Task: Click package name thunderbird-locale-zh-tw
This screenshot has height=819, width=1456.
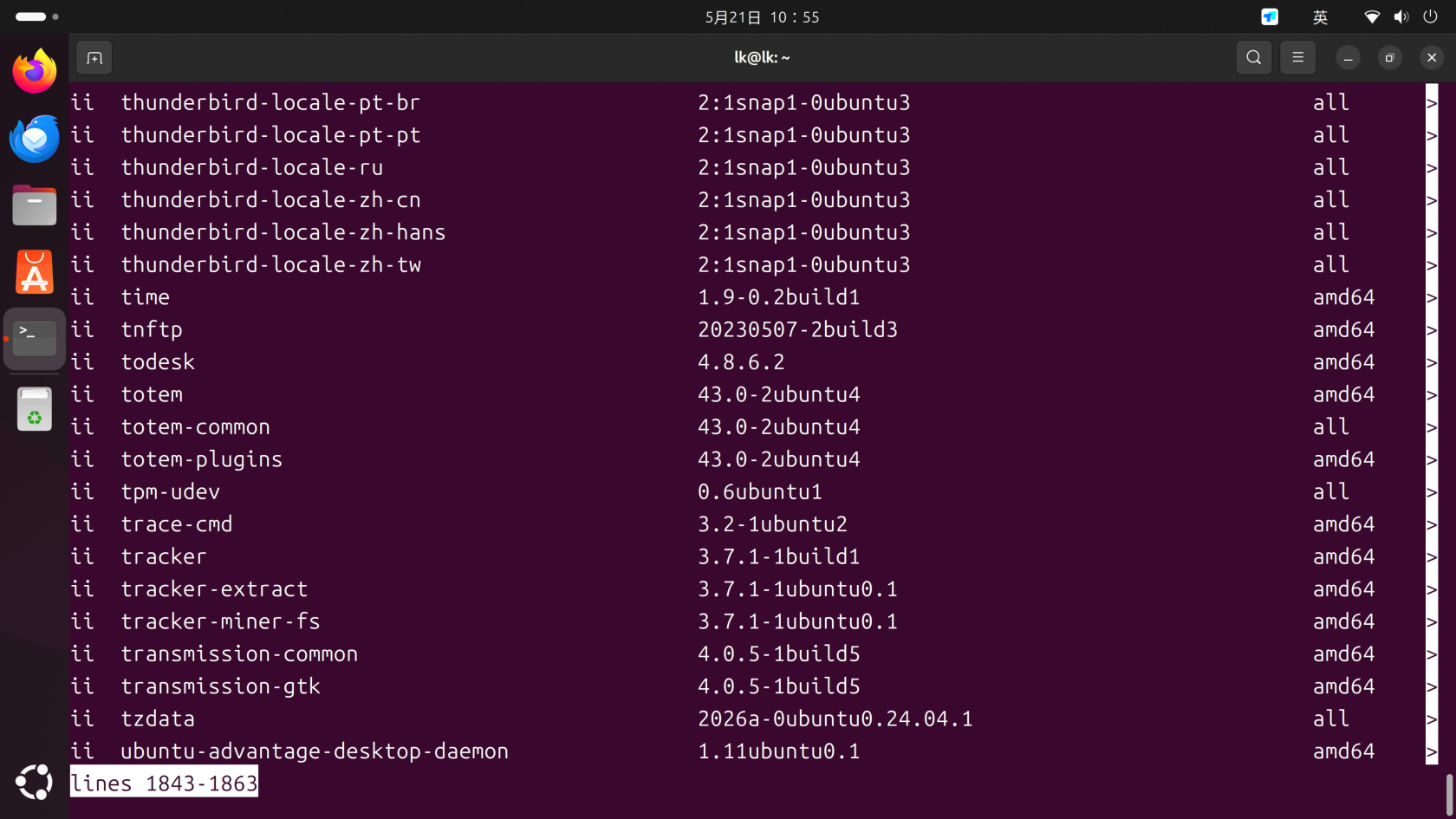Action: pyautogui.click(x=270, y=264)
